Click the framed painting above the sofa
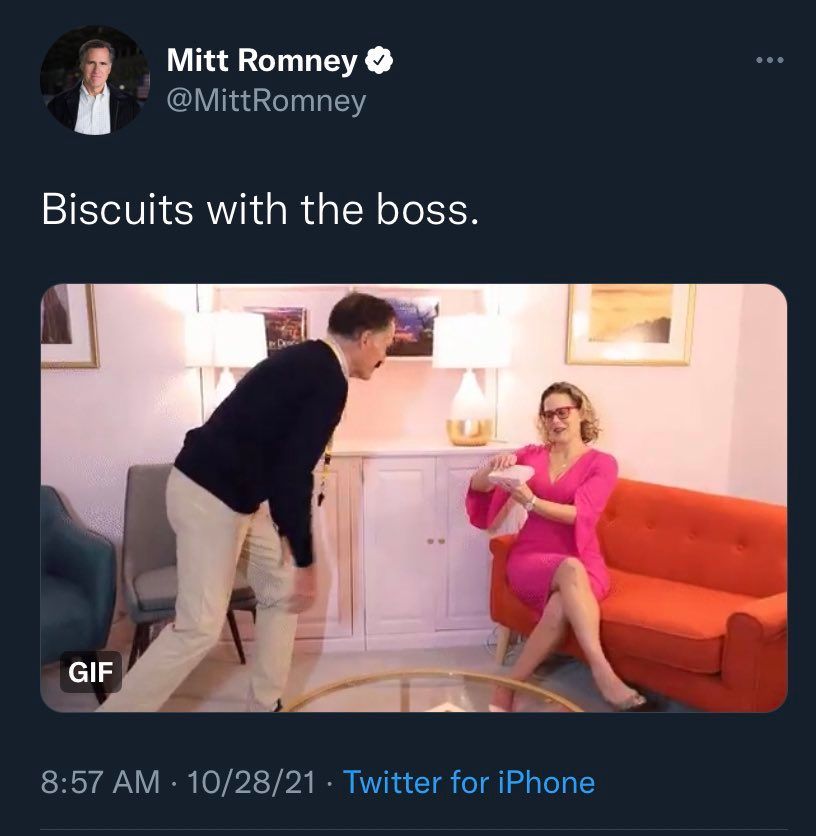Screen dimensions: 816x836 pyautogui.click(x=630, y=323)
